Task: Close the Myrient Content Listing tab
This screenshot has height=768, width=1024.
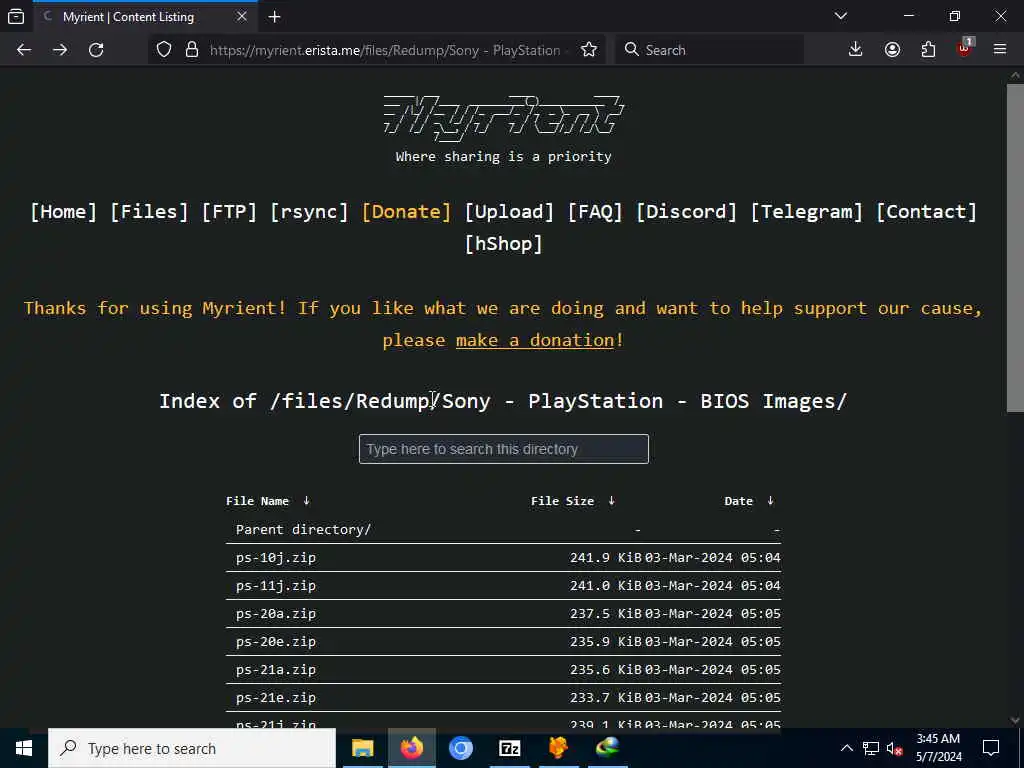Action: pos(242,16)
